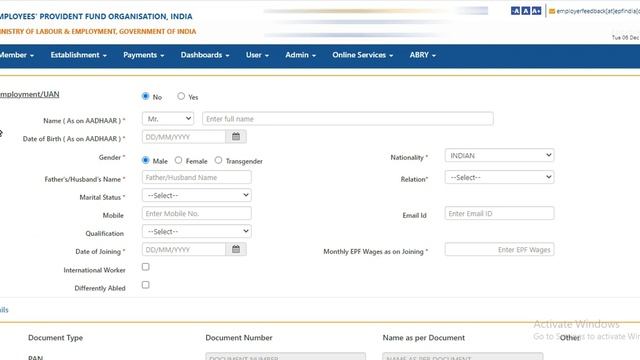Open the Qualification dropdown
This screenshot has height=360, width=640.
click(x=197, y=231)
